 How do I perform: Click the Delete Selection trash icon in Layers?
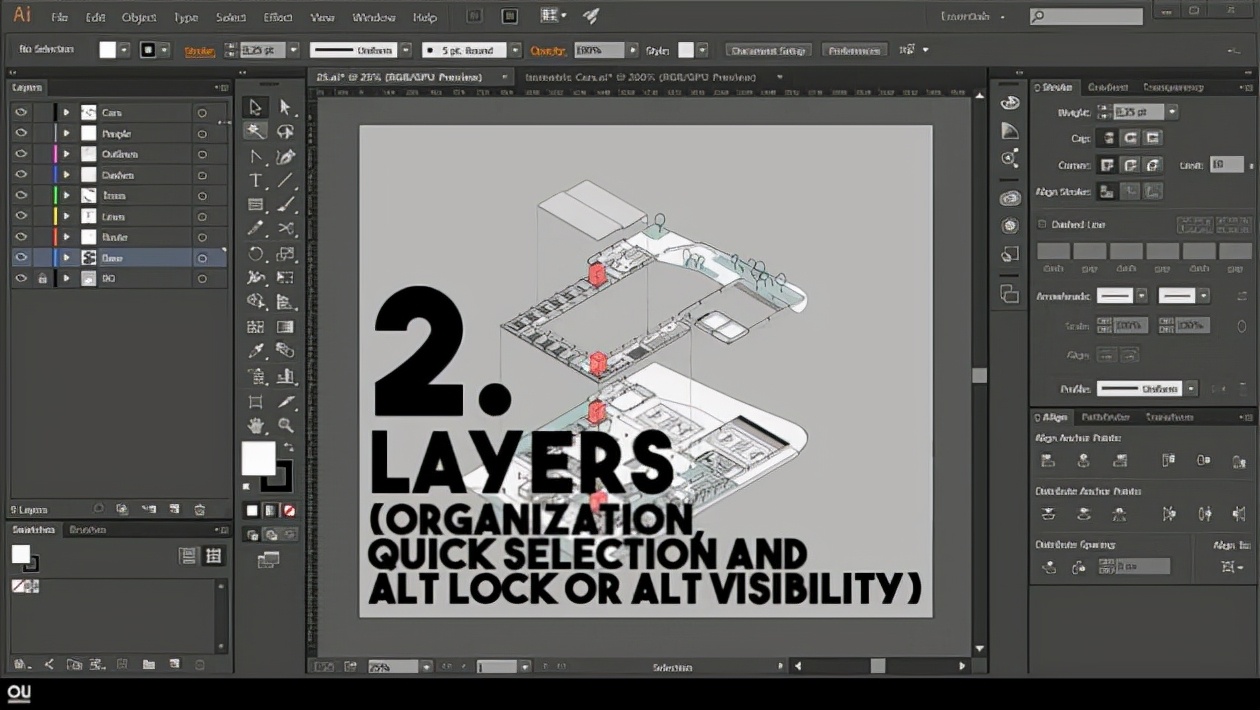coord(199,509)
